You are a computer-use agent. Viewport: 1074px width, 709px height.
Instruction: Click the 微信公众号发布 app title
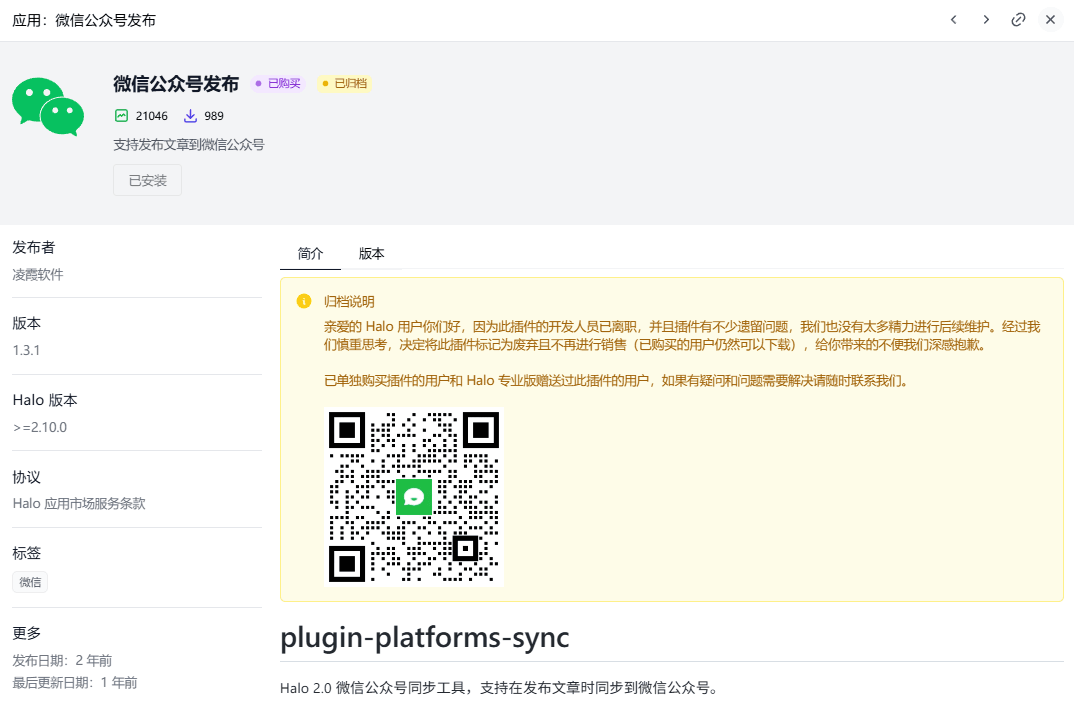(x=176, y=84)
